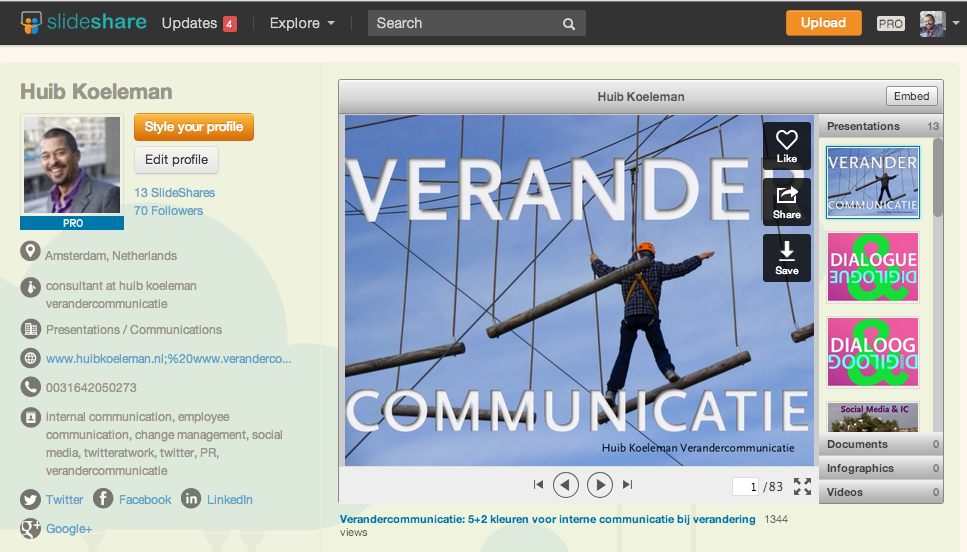The width and height of the screenshot is (967, 552).
Task: Click the industry building icon
Action: click(x=30, y=329)
